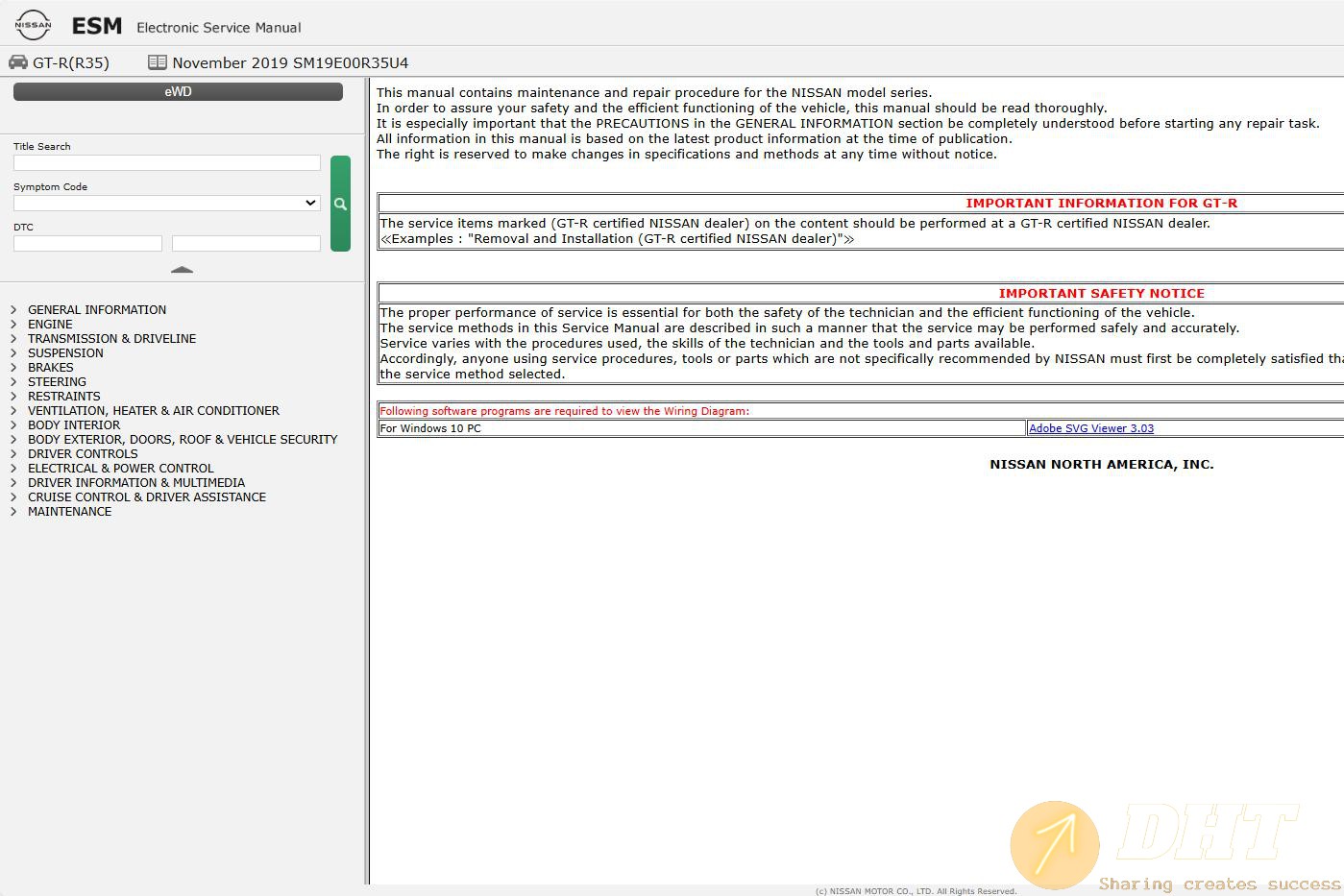This screenshot has width=1344, height=896.
Task: Click the ESM Electronic Service Manual title
Action: tap(186, 26)
